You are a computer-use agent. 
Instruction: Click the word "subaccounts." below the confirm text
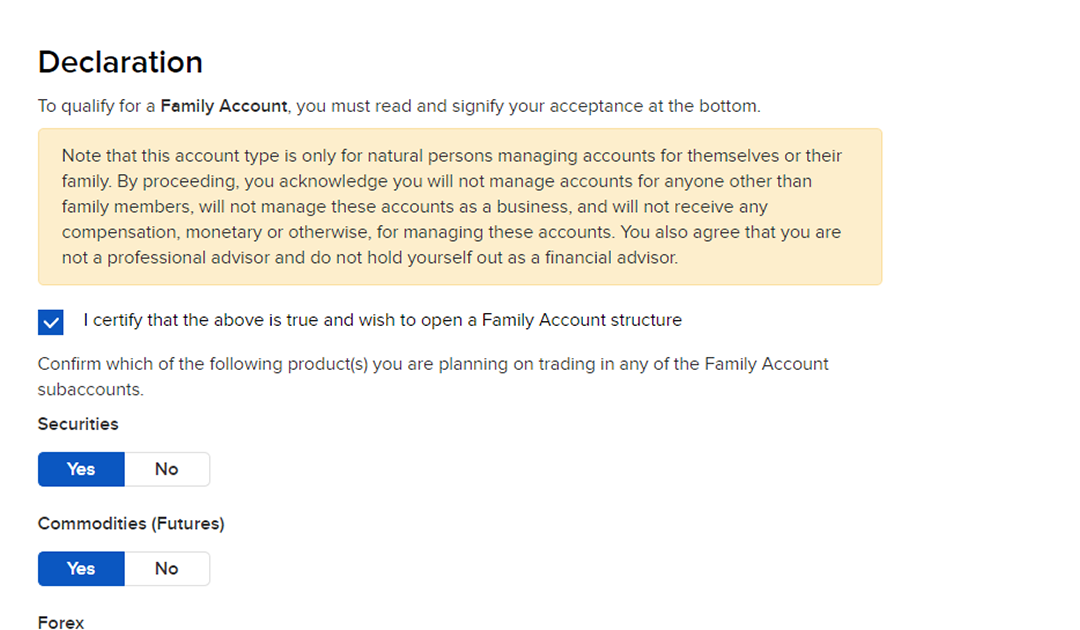click(90, 389)
